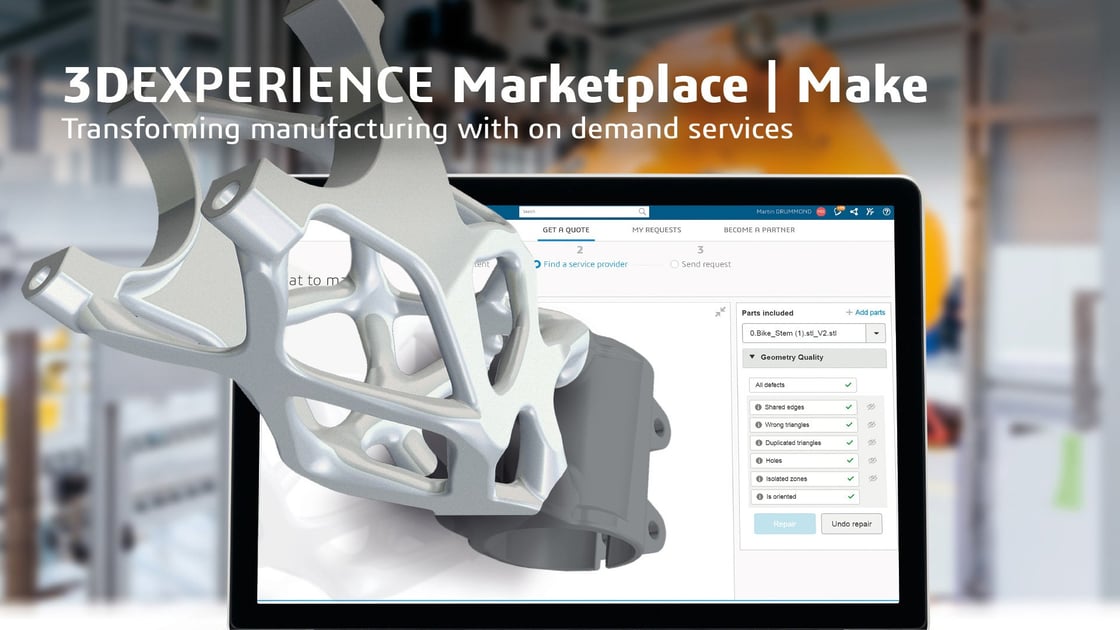The width and height of the screenshot is (1120, 630).
Task: Click the info icon beside Shared edges
Action: [758, 407]
